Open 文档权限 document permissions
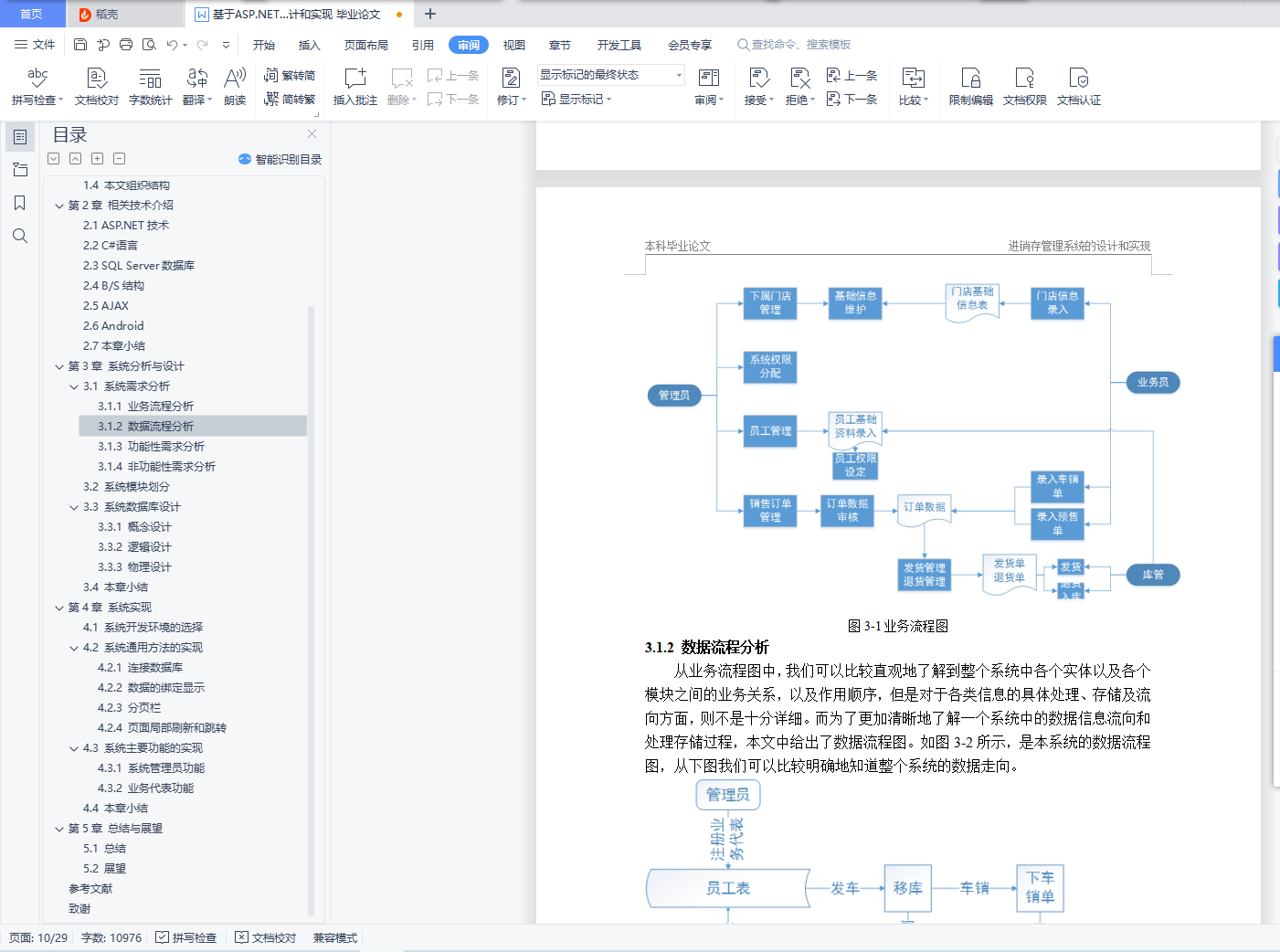 pos(1025,87)
